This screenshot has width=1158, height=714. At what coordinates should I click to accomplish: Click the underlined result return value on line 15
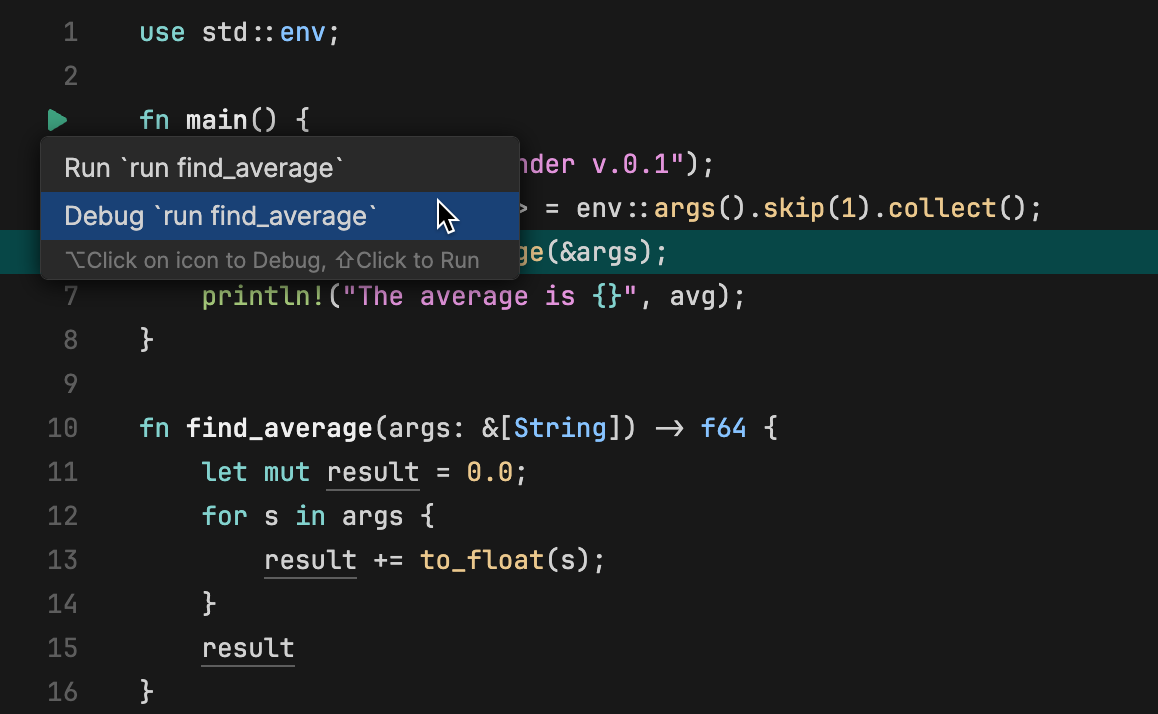click(x=247, y=648)
